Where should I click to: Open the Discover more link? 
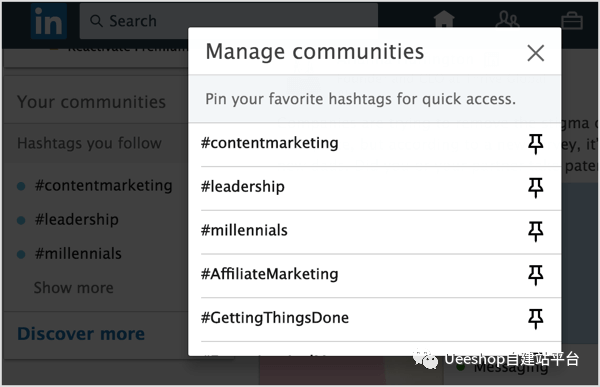pos(81,333)
